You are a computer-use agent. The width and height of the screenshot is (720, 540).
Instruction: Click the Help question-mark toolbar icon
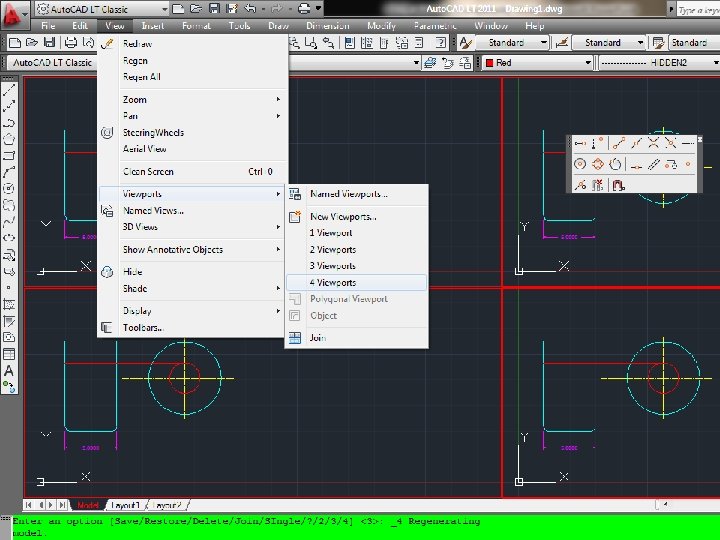click(440, 43)
